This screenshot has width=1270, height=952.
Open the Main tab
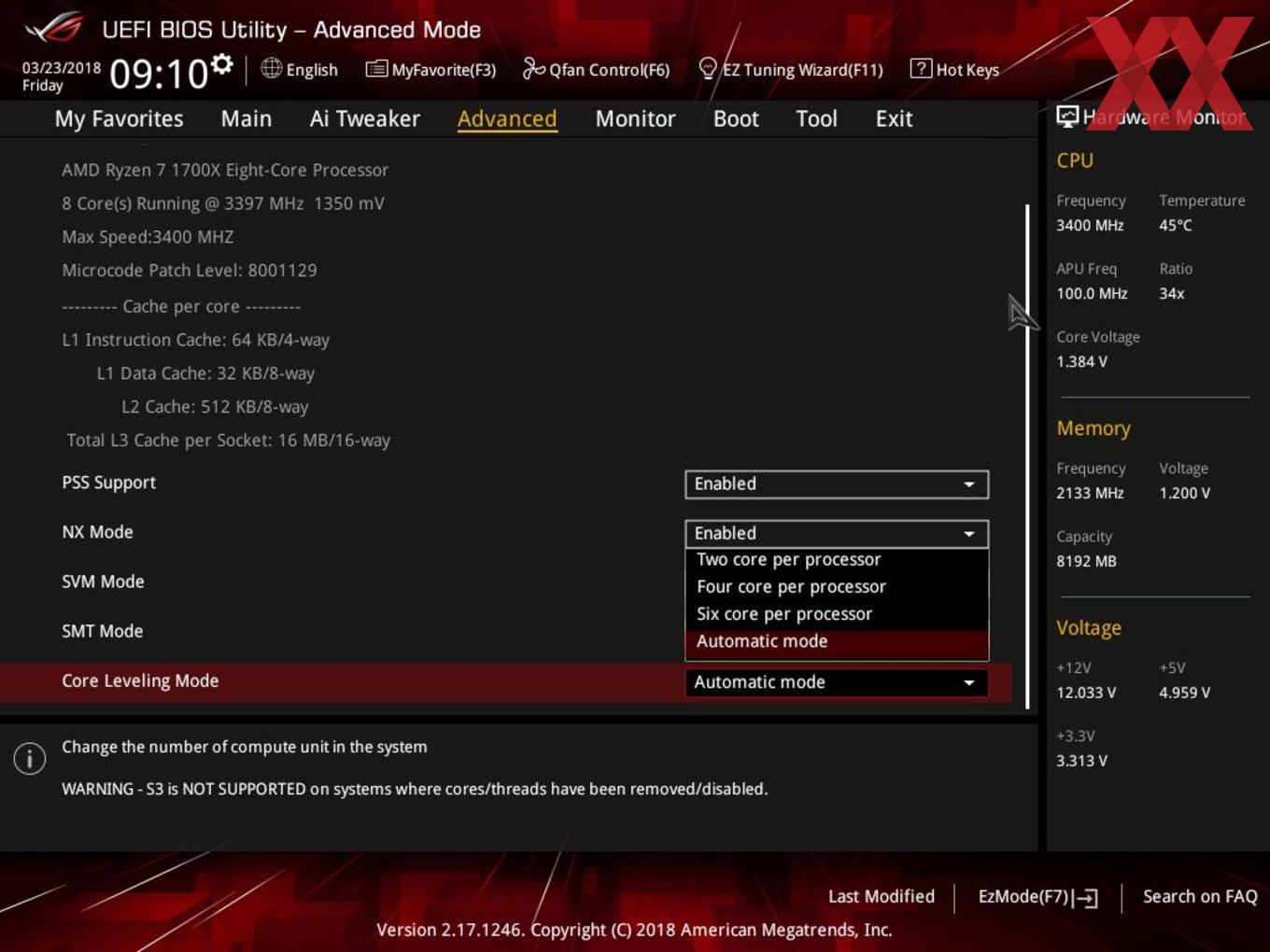[x=247, y=119]
